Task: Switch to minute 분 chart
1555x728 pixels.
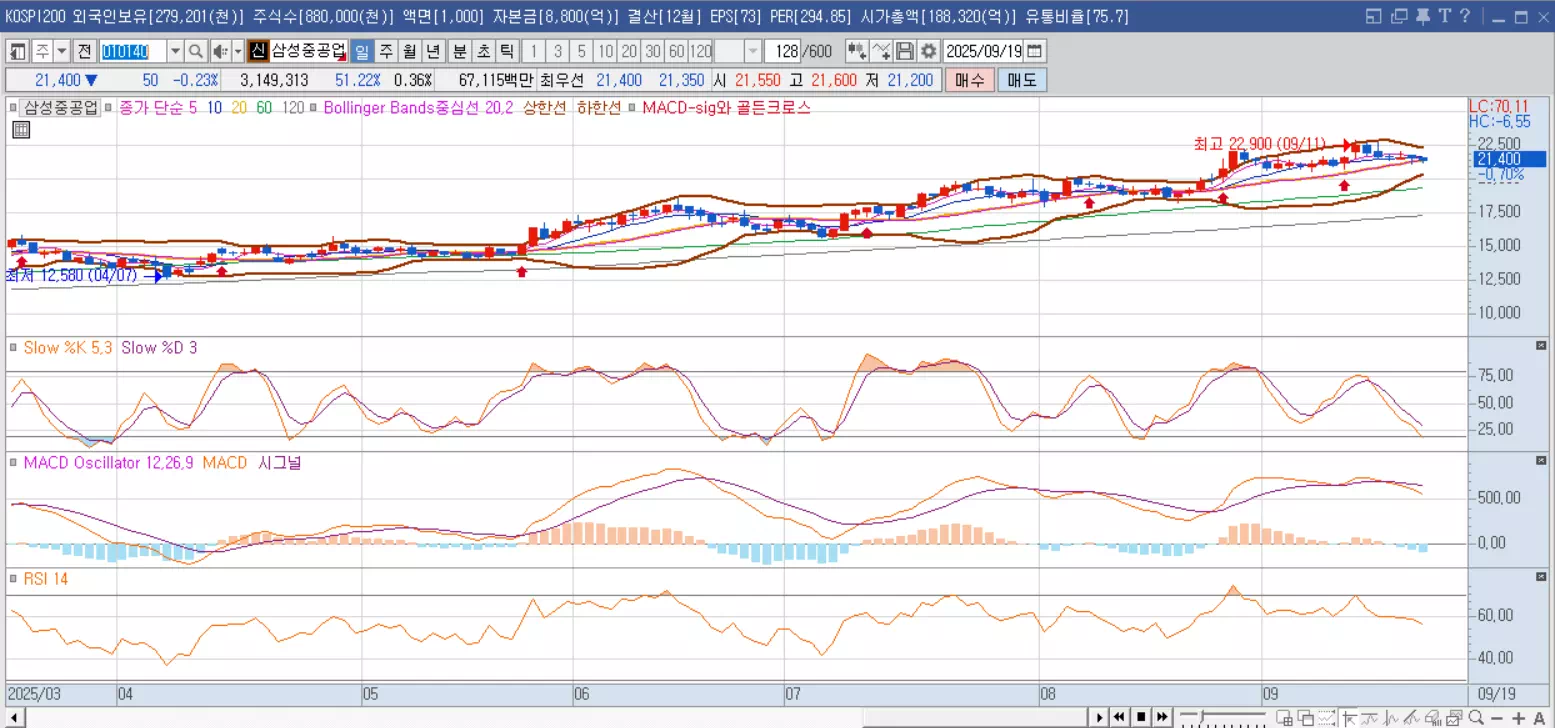Action: (460, 51)
